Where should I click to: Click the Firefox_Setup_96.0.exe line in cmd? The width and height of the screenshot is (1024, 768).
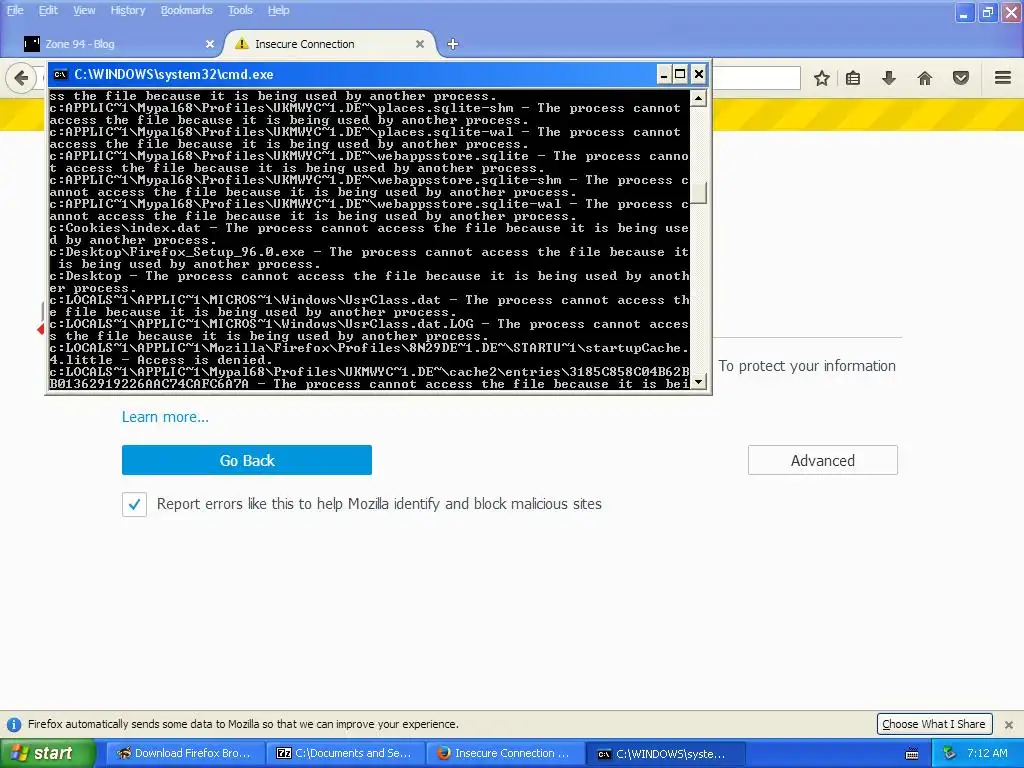[369, 258]
